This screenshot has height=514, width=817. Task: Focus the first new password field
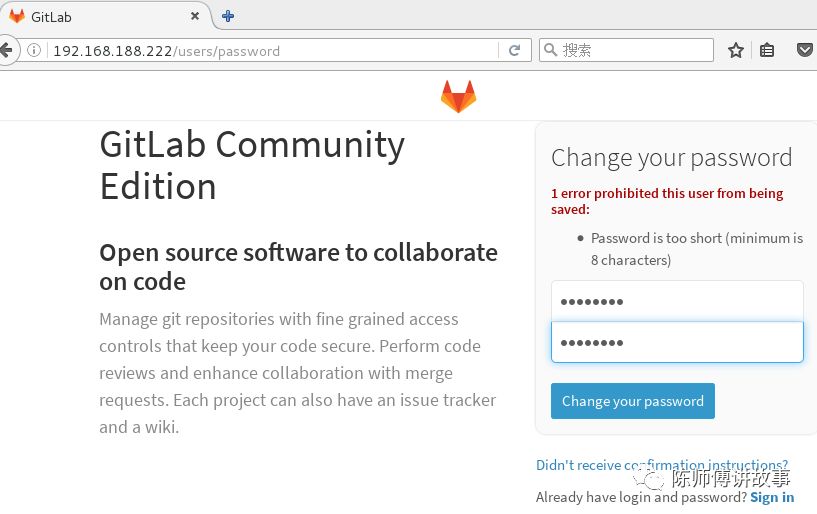point(677,301)
